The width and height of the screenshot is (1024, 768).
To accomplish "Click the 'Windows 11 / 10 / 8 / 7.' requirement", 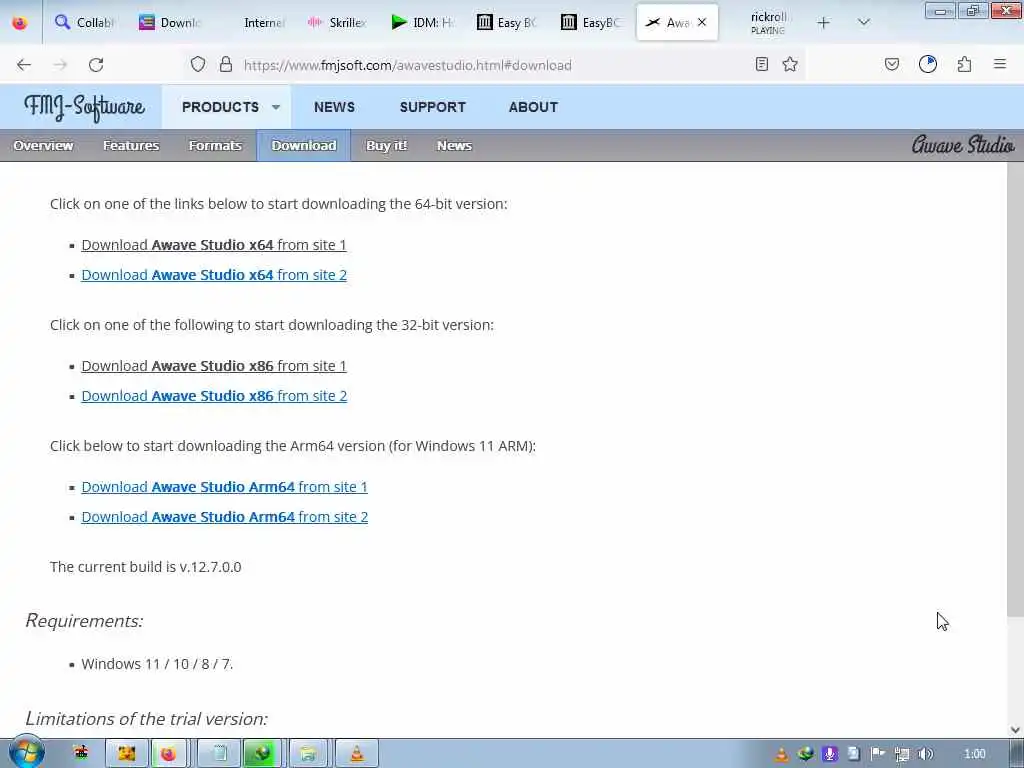I will tap(157, 664).
